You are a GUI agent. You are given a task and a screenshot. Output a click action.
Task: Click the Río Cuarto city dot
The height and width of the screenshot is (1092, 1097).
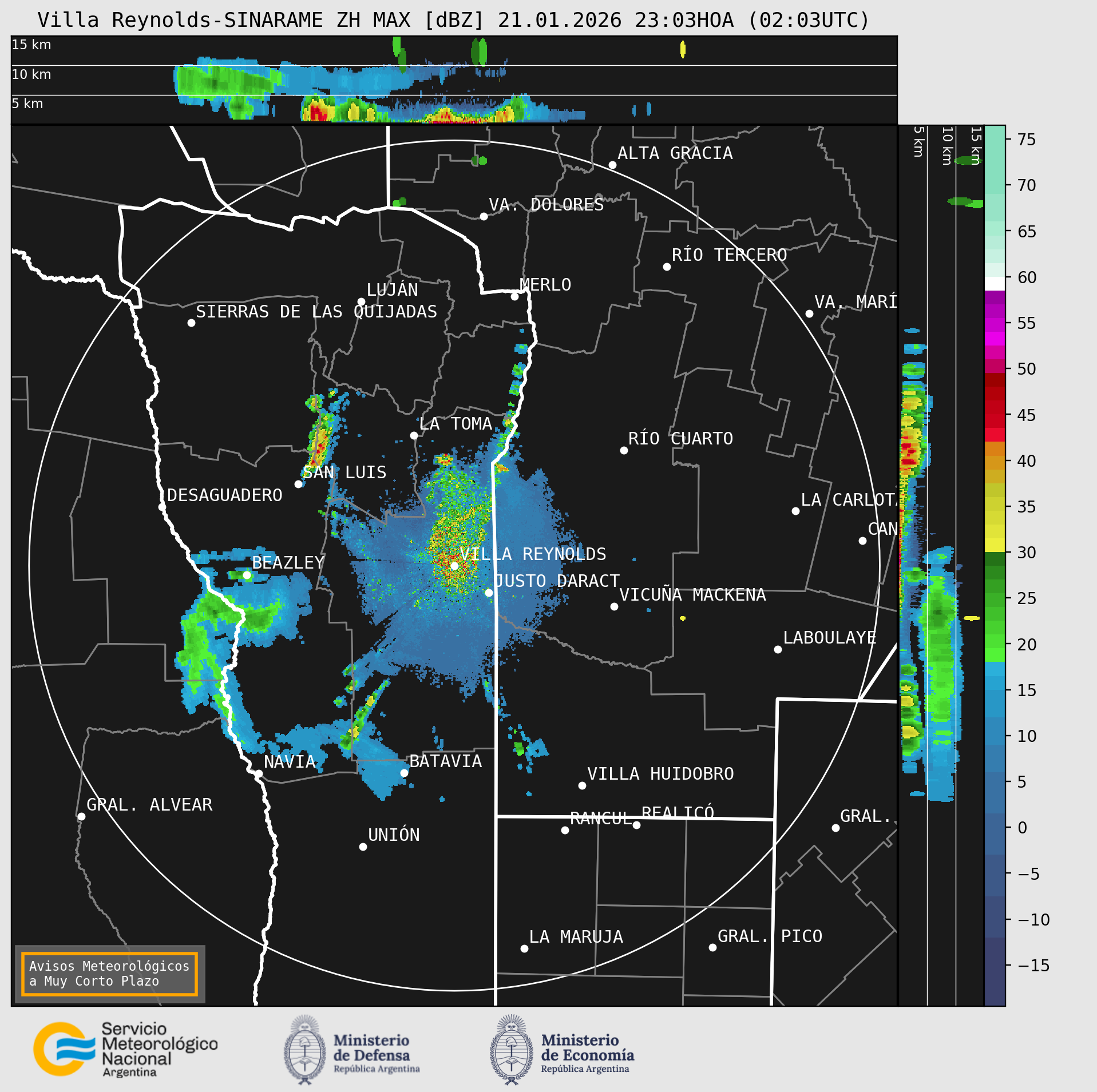click(x=624, y=451)
